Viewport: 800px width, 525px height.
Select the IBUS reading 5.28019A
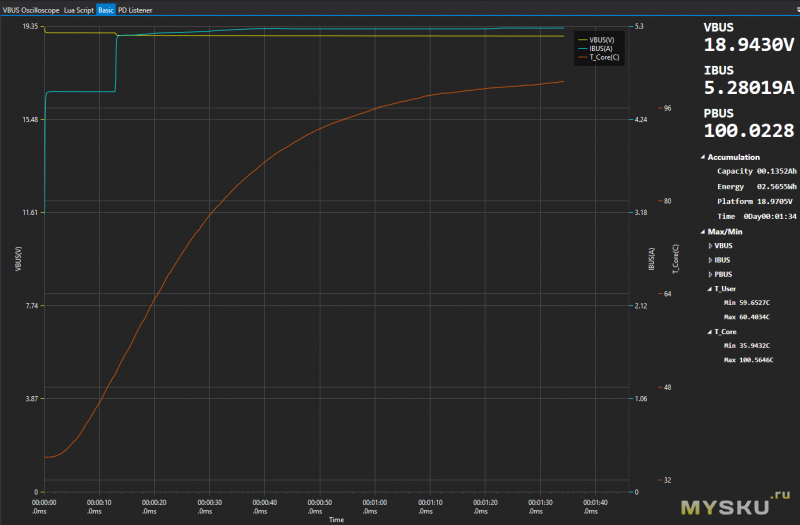(748, 88)
